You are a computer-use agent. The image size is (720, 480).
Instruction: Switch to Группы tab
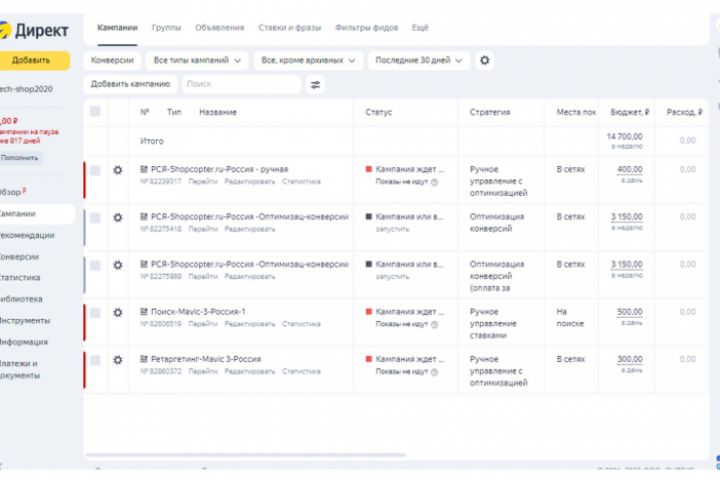click(166, 28)
